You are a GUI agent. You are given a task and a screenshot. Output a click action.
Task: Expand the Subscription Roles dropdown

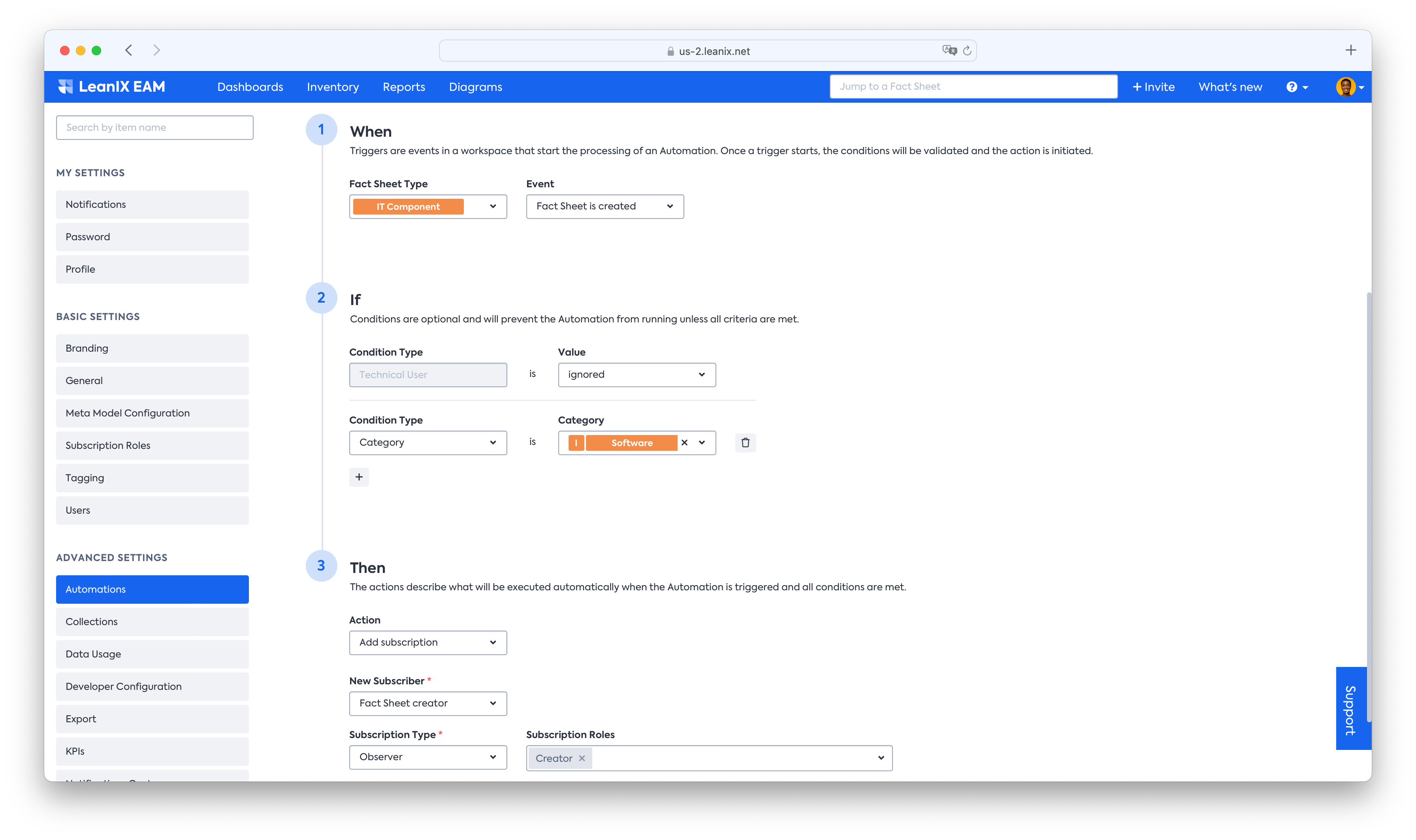[881, 758]
